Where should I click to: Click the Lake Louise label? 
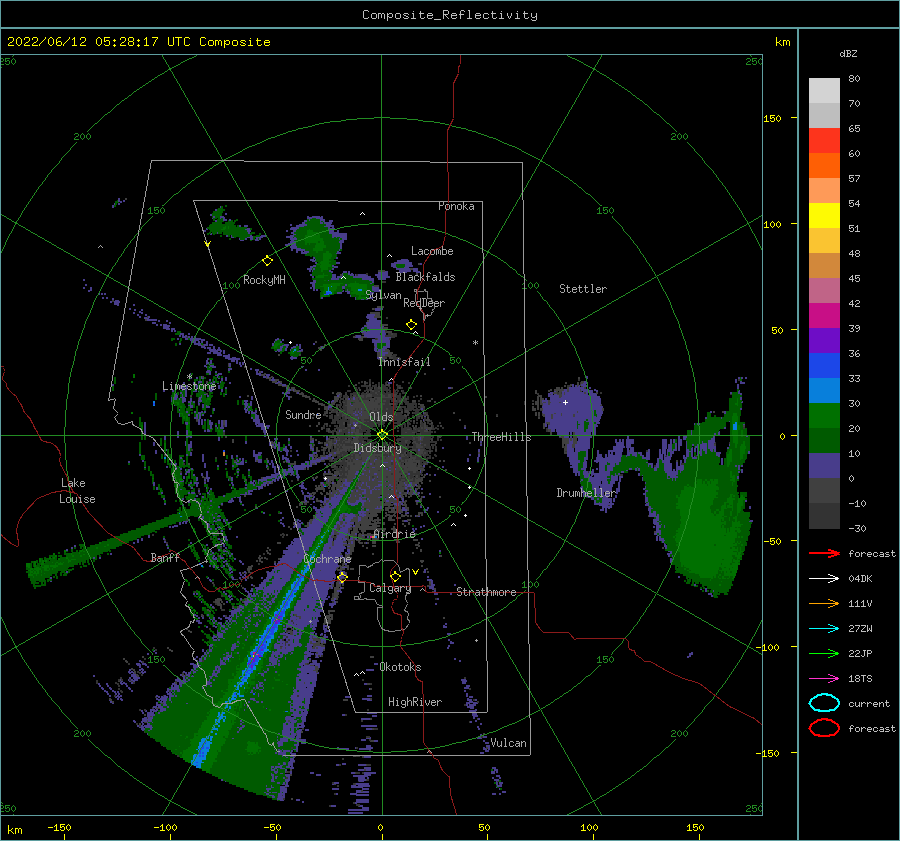(77, 491)
